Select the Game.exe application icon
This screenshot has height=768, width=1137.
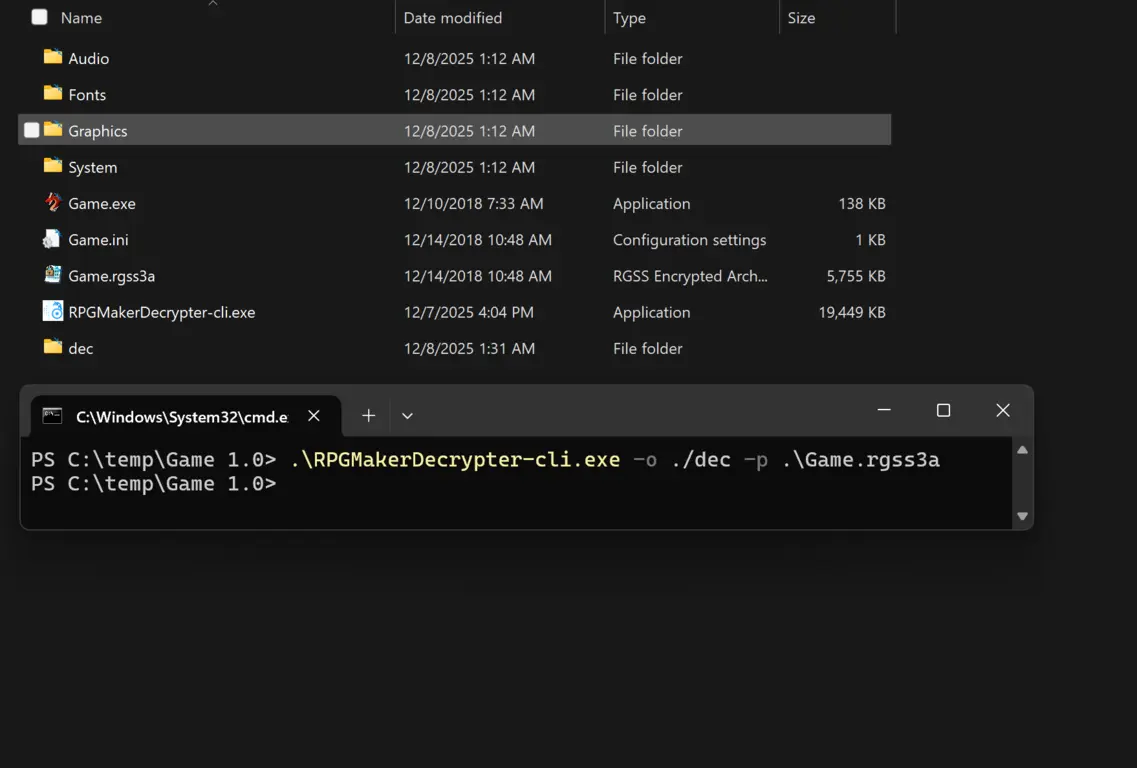(x=53, y=203)
